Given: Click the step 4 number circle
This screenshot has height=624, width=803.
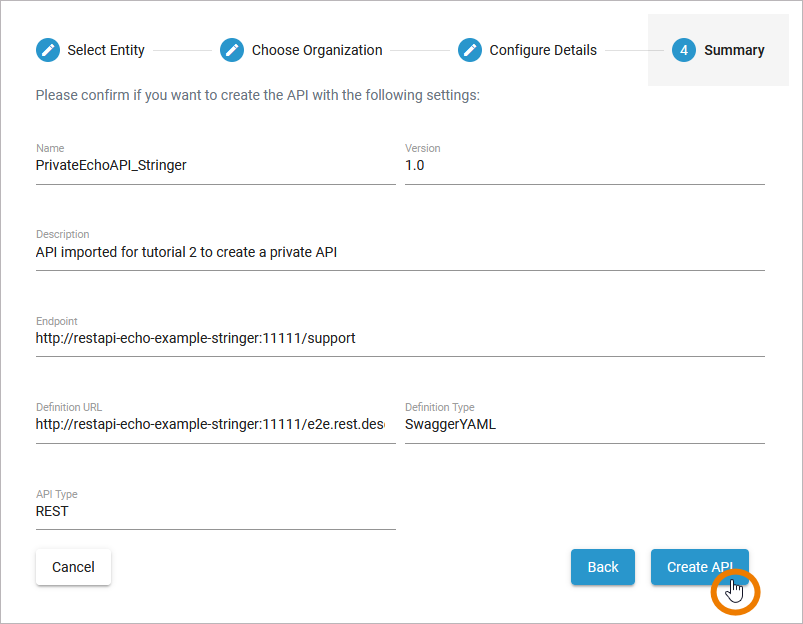Looking at the screenshot, I should tap(684, 50).
